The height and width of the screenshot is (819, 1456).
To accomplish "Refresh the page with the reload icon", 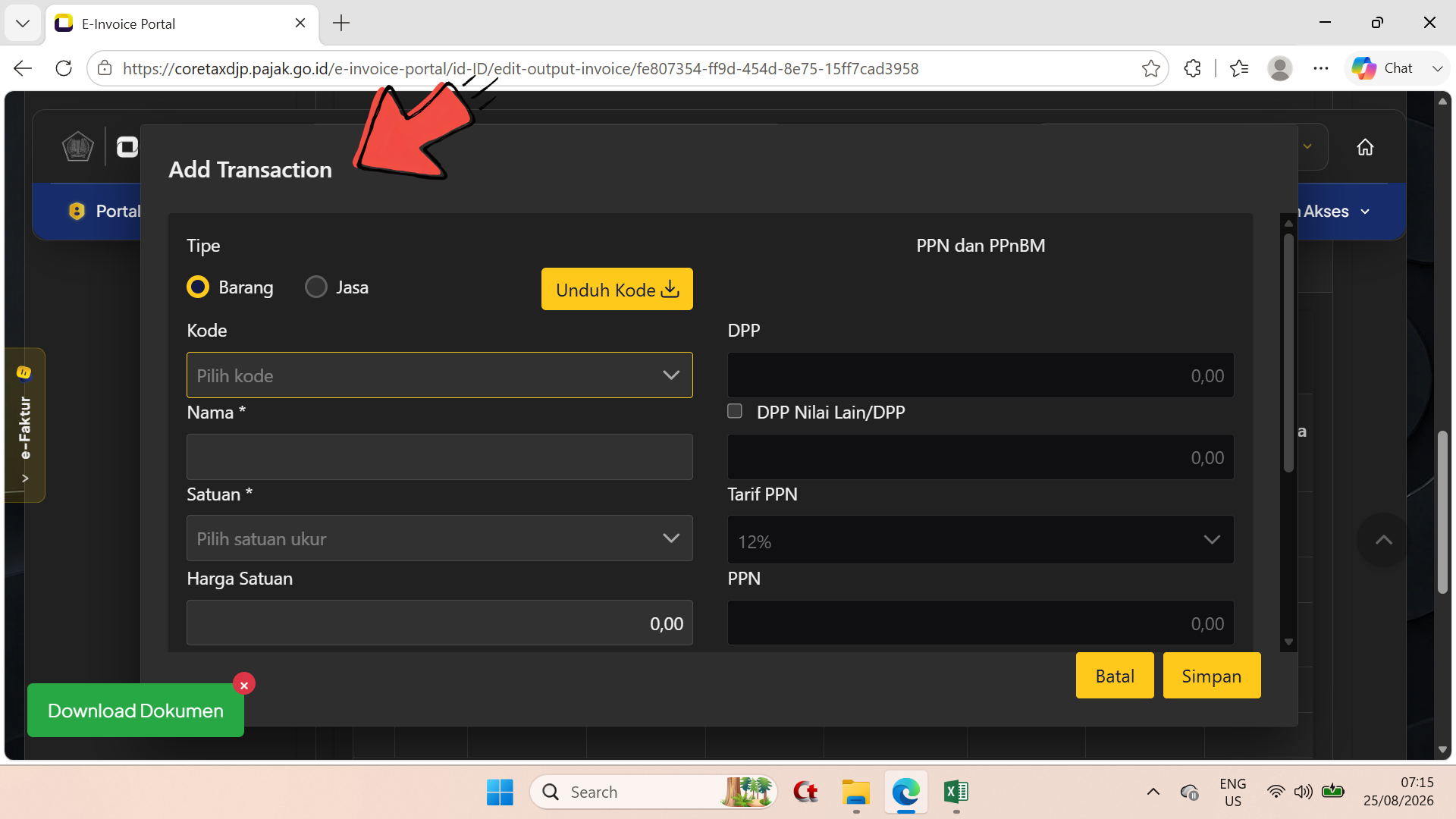I will click(64, 68).
